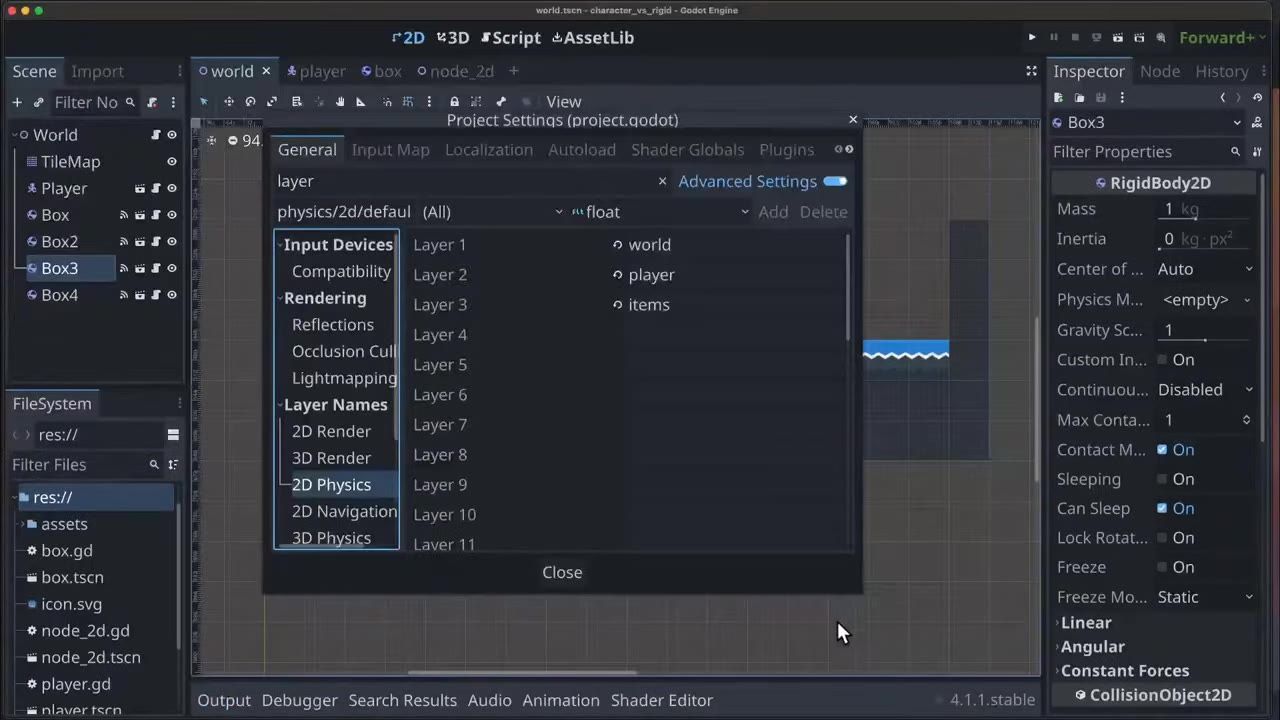This screenshot has height=720, width=1280.
Task: Enable the Custom Integrator checkbox
Action: click(1162, 360)
